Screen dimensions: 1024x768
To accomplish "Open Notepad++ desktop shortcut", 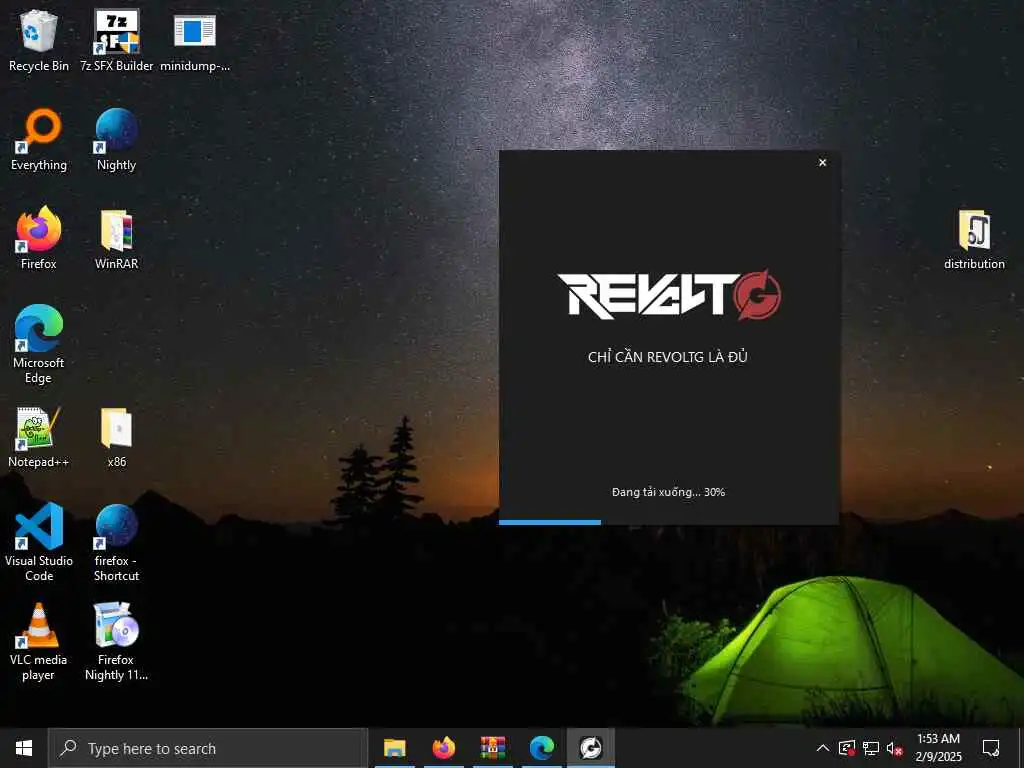I will coord(39,437).
